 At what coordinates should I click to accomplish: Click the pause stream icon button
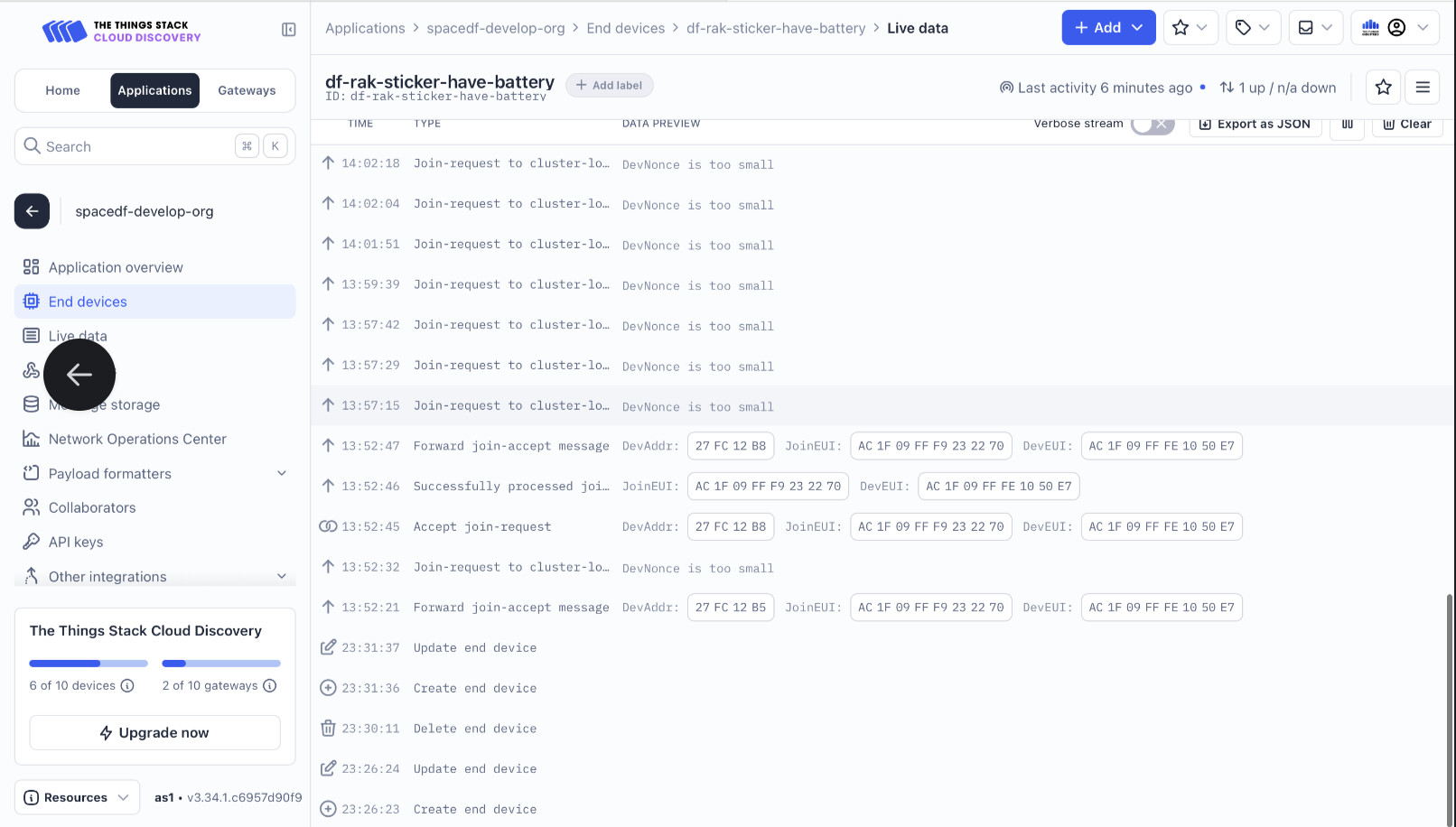click(1347, 125)
